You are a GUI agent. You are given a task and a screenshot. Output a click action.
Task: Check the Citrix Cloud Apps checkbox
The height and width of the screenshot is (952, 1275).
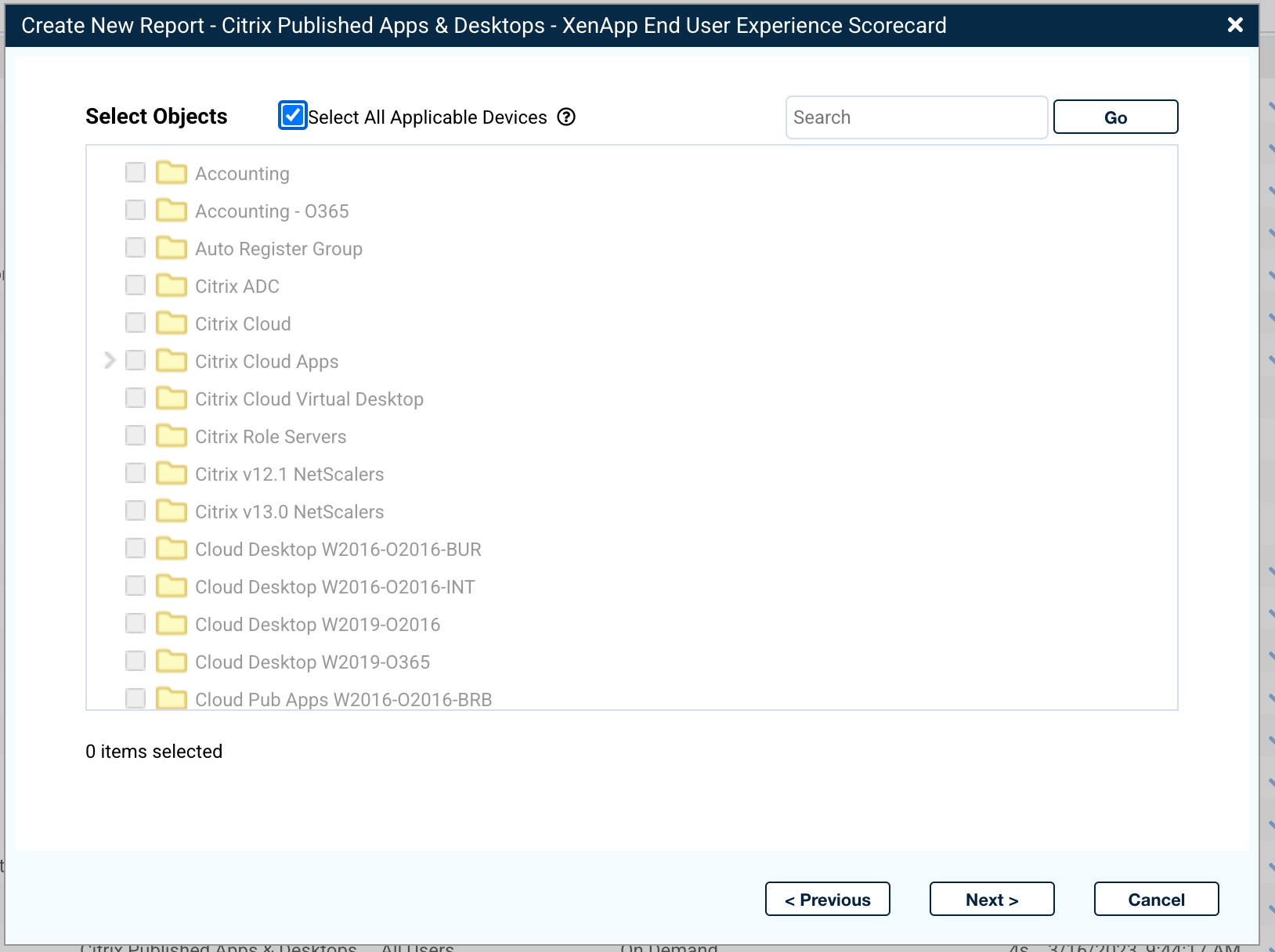(135, 360)
